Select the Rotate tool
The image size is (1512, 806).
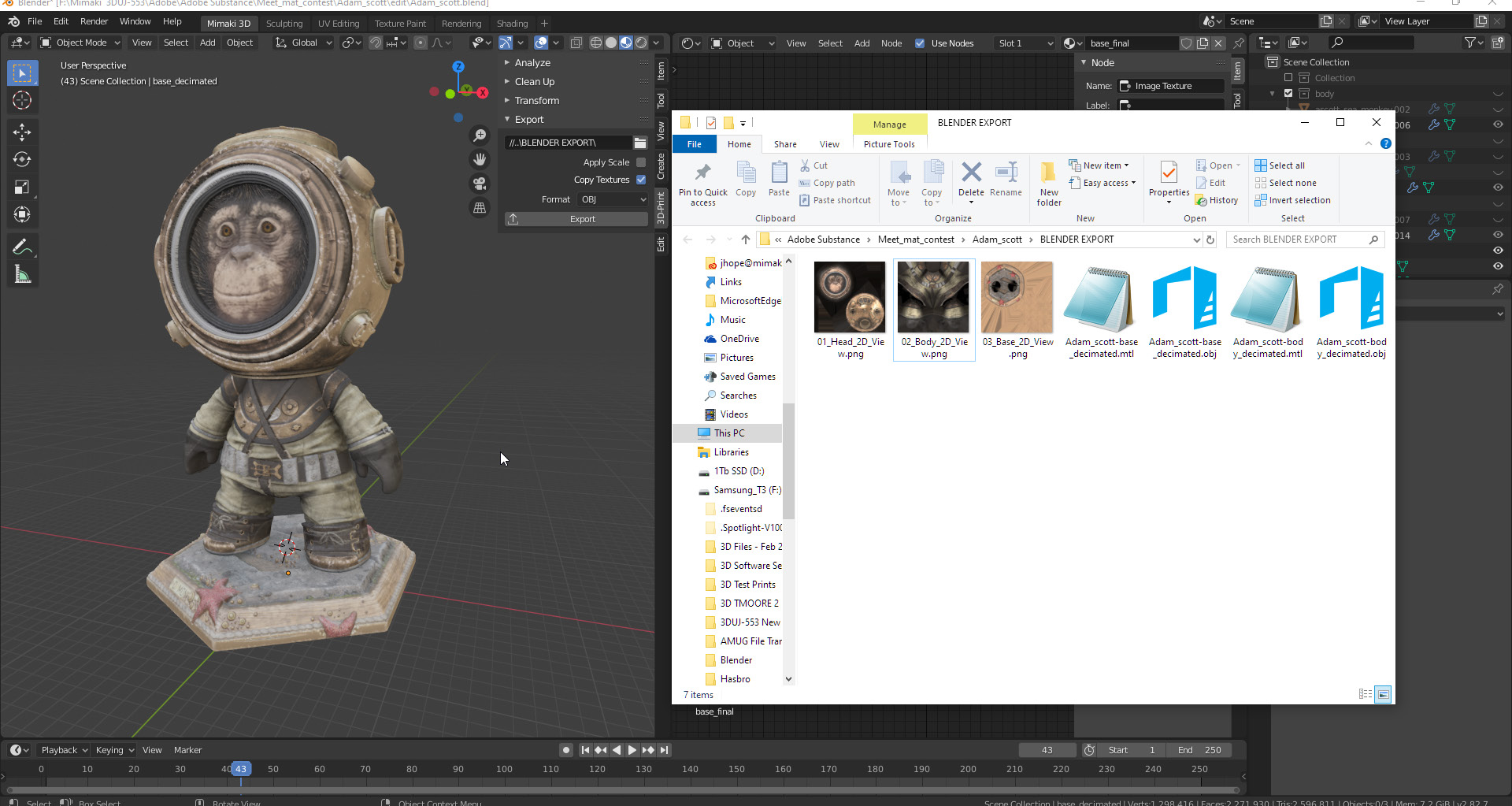[22, 159]
